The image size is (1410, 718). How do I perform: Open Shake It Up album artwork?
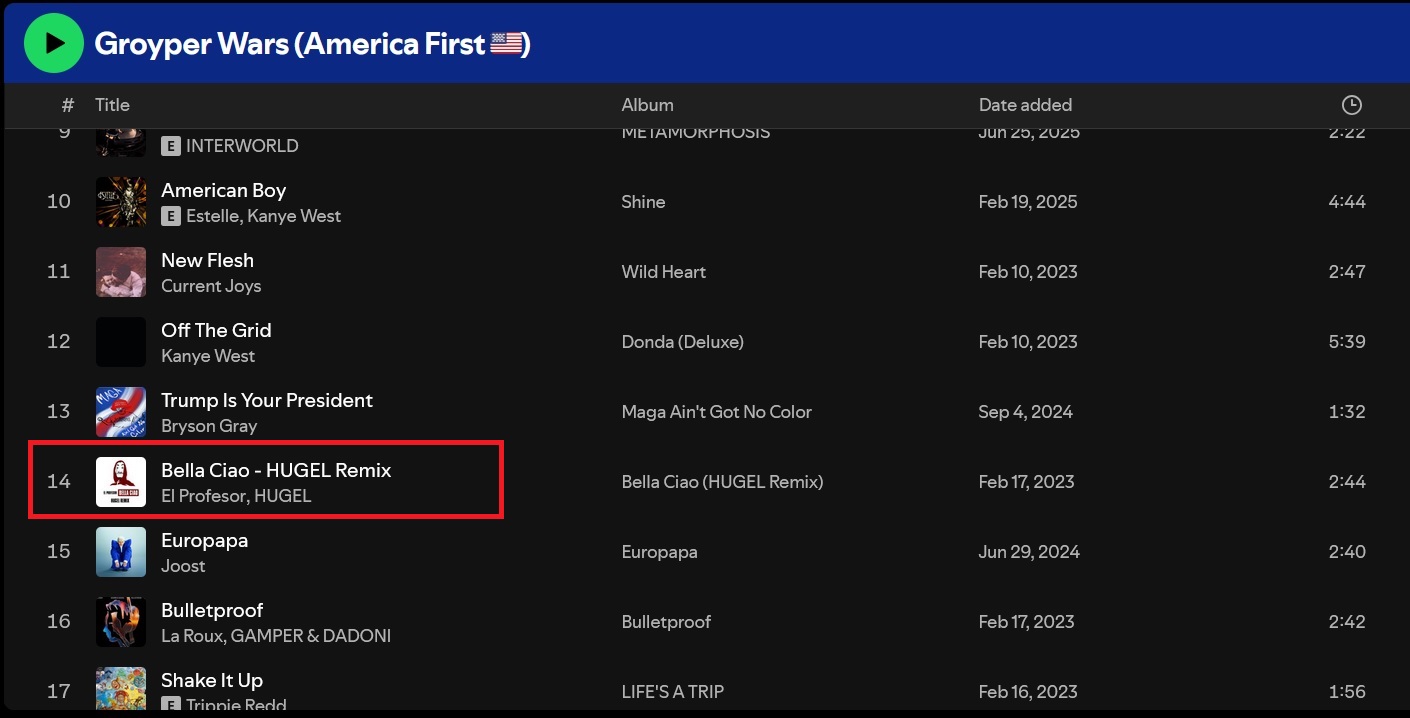pos(121,689)
